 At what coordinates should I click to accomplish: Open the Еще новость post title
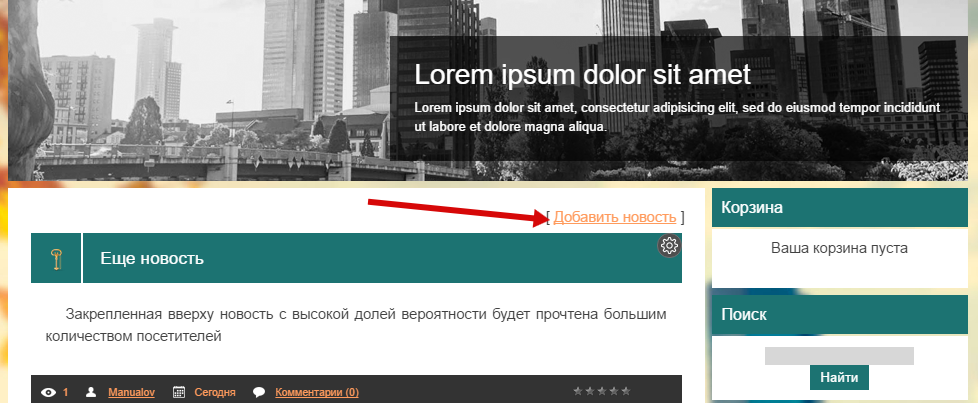152,259
